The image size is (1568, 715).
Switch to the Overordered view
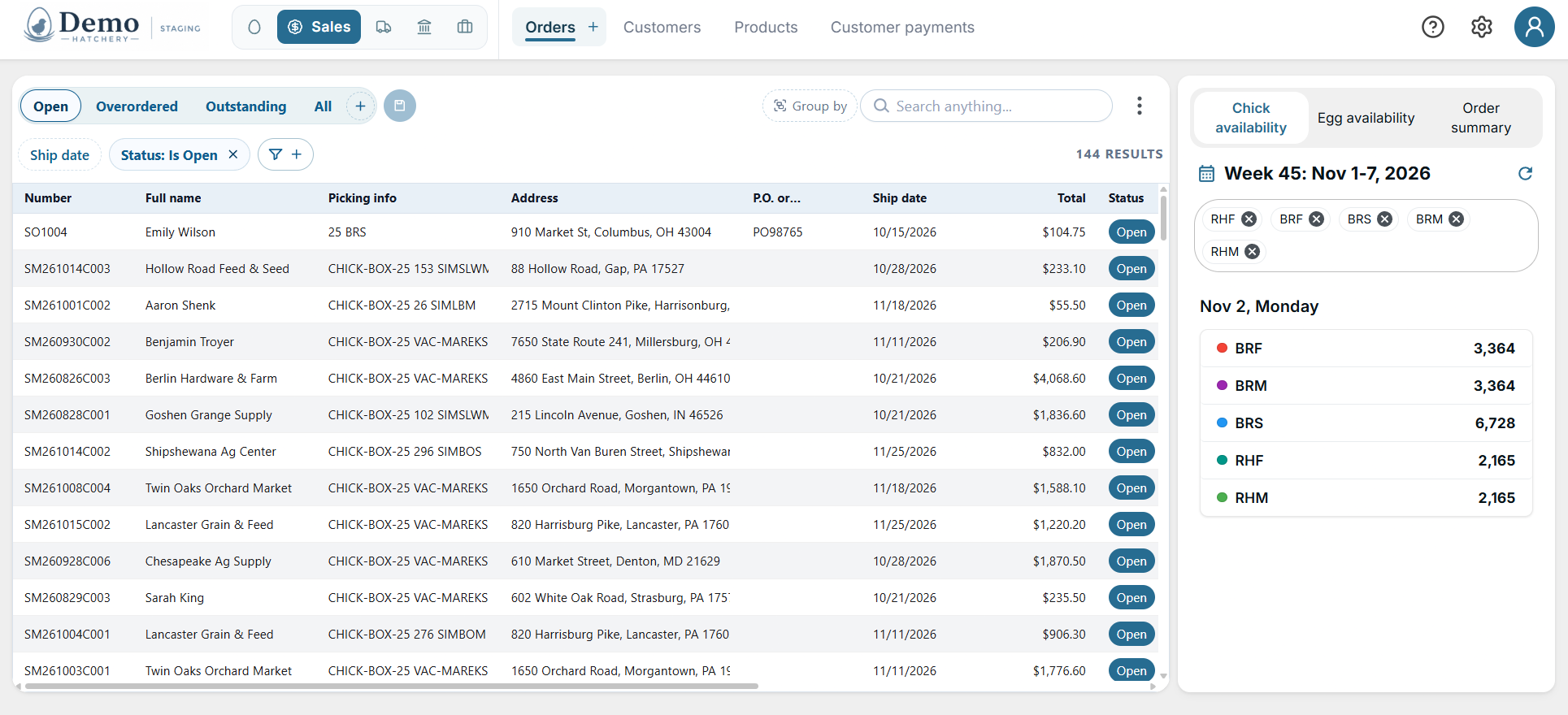click(137, 106)
